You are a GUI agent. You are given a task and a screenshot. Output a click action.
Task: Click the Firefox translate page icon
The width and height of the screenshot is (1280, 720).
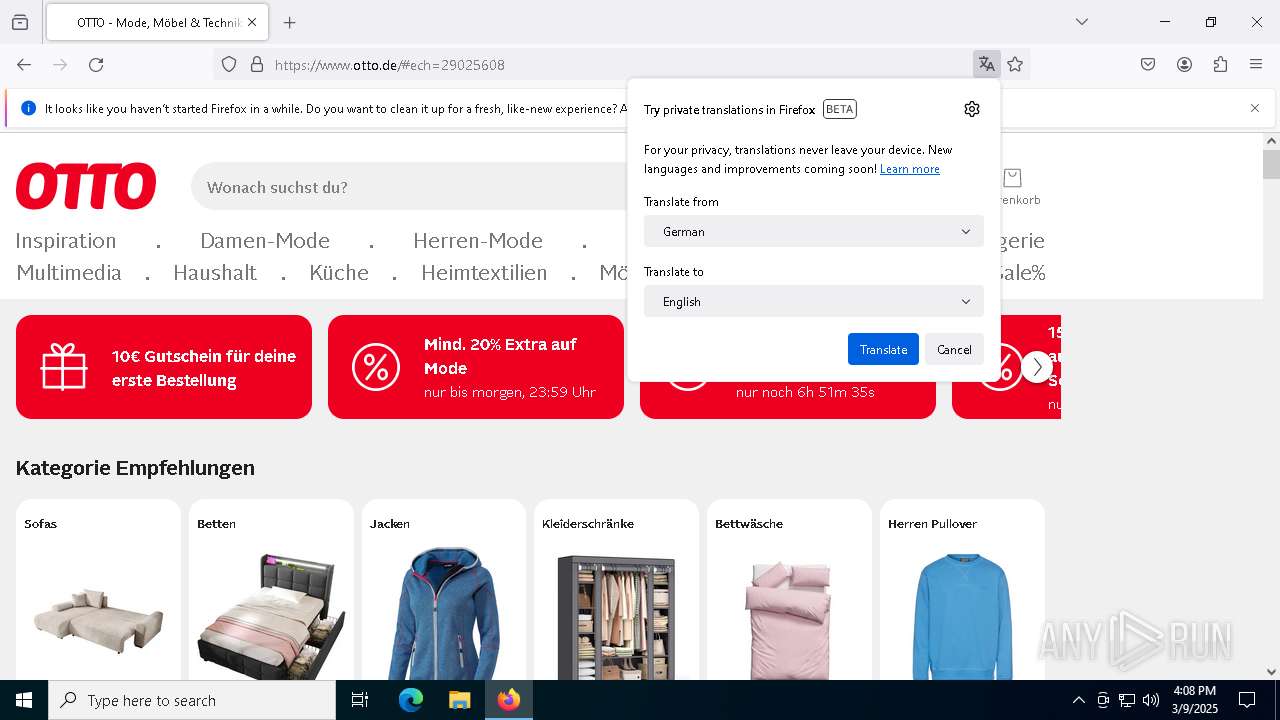point(986,65)
